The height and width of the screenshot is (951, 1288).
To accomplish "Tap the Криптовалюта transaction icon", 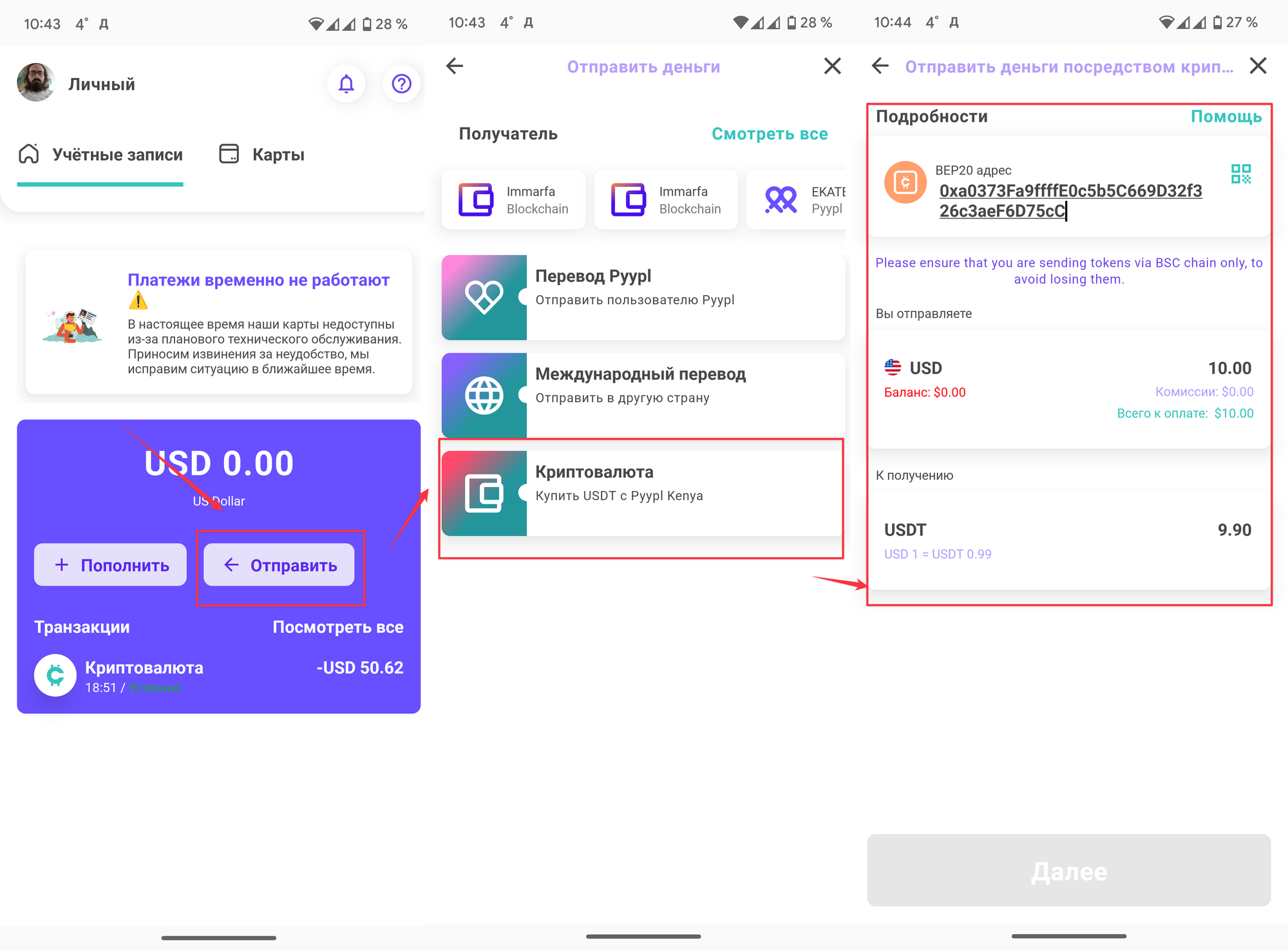I will pyautogui.click(x=55, y=675).
